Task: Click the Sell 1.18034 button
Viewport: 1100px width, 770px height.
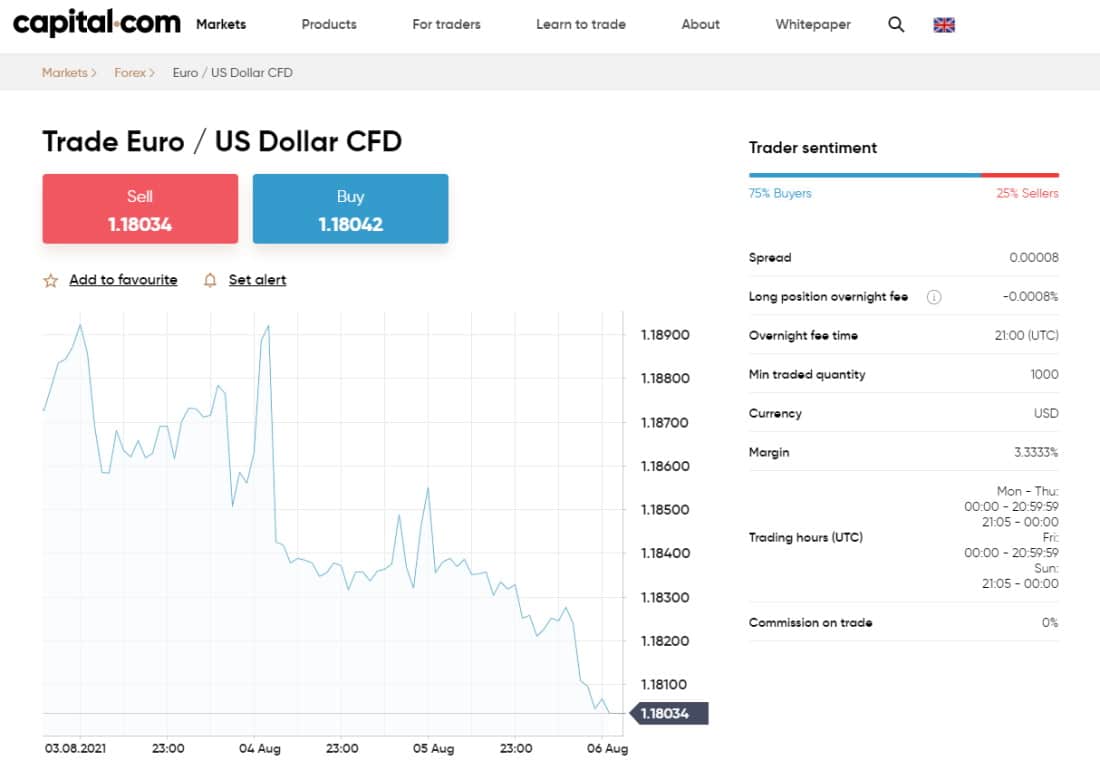Action: tap(140, 209)
